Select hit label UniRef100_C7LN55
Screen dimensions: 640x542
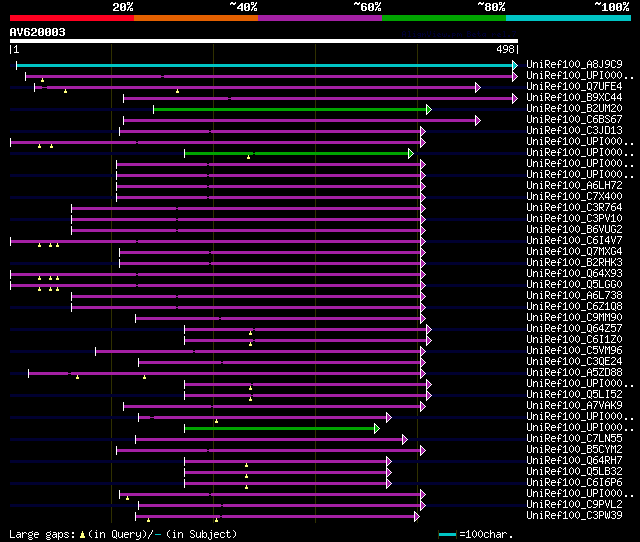click(x=574, y=439)
